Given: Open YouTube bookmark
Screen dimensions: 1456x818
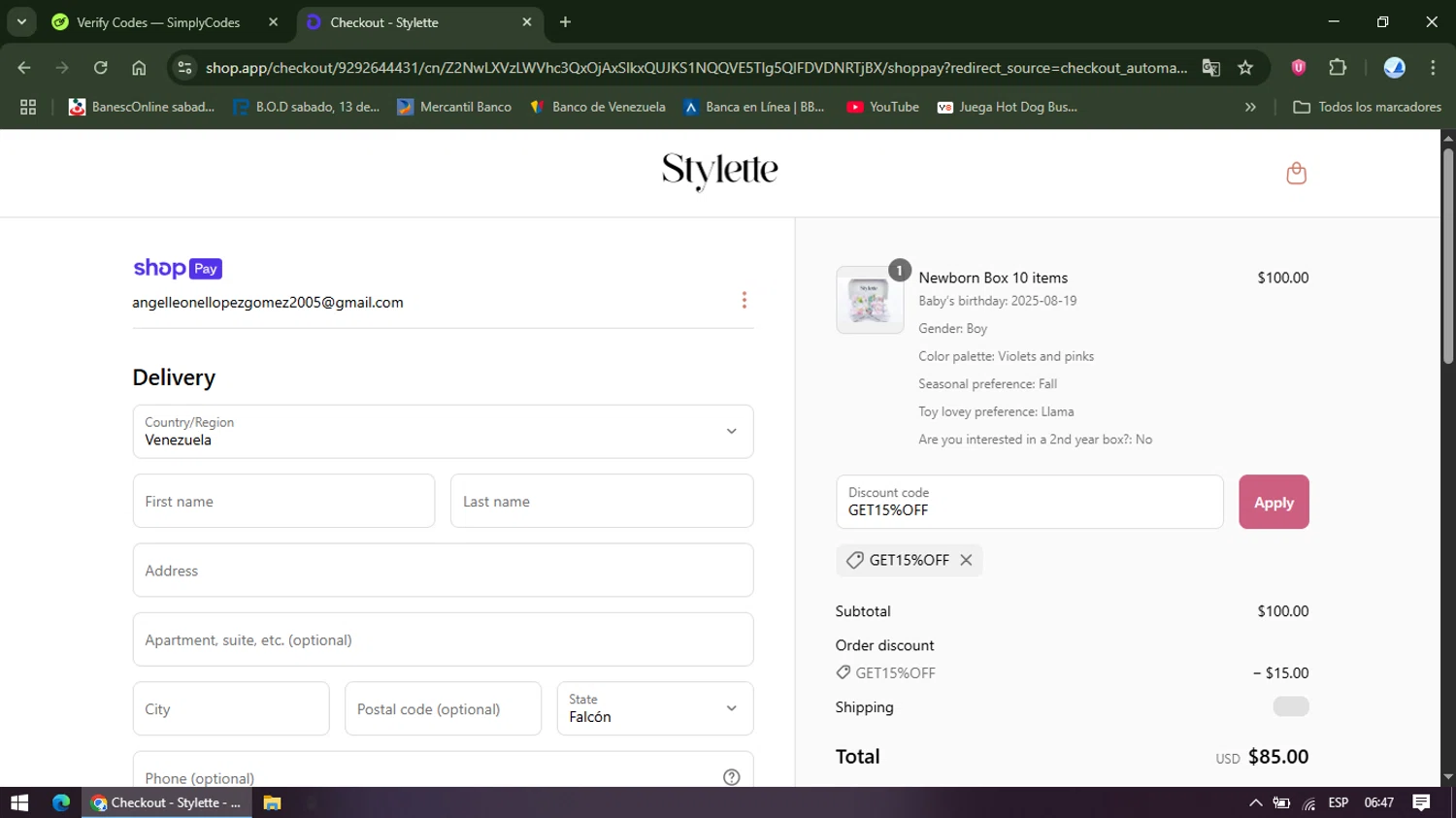Looking at the screenshot, I should pyautogui.click(x=882, y=107).
